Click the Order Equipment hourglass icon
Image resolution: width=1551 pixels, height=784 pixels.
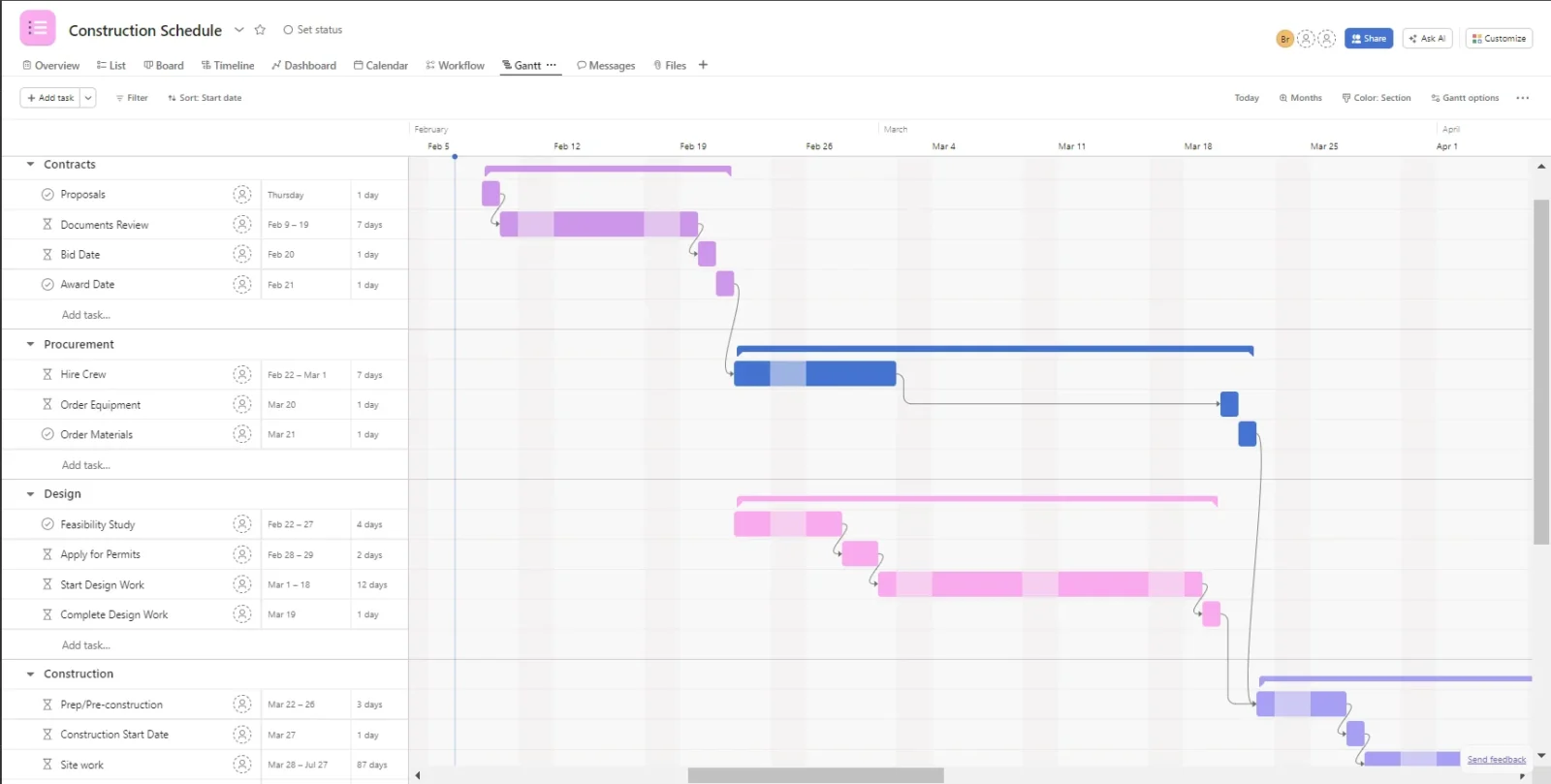click(x=47, y=404)
